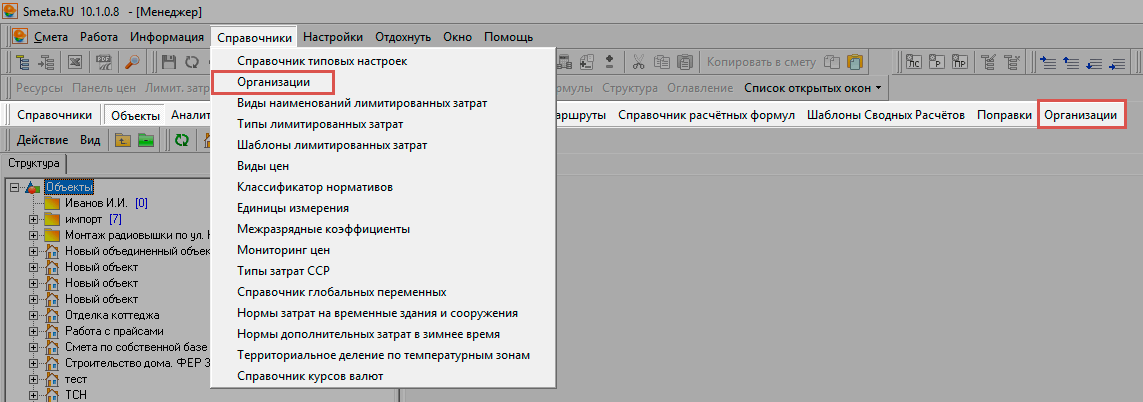Image resolution: width=1143 pixels, height=402 pixels.
Task: Choose Типы затрат ССР menu entry
Action: 284,271
